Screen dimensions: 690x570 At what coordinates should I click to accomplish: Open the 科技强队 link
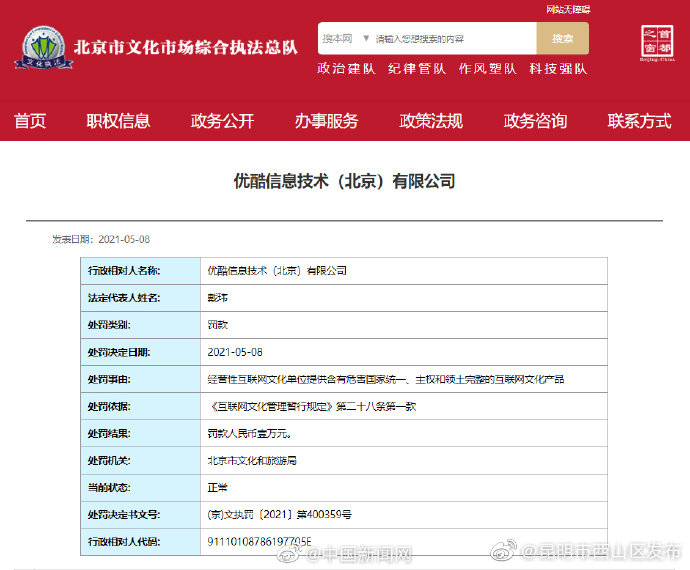[x=558, y=69]
